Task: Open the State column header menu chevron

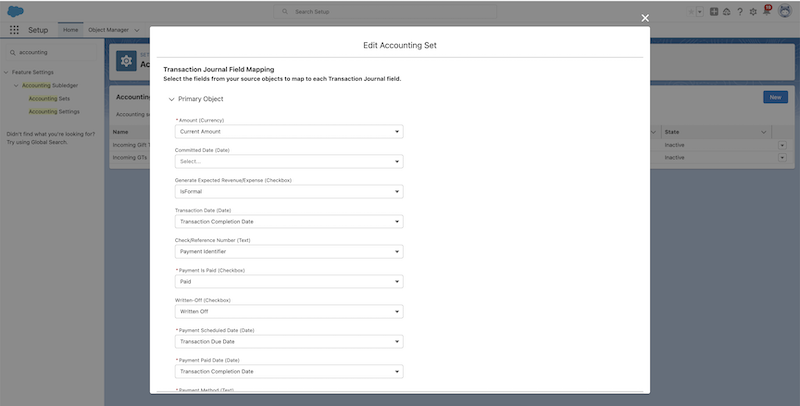Action: point(763,133)
